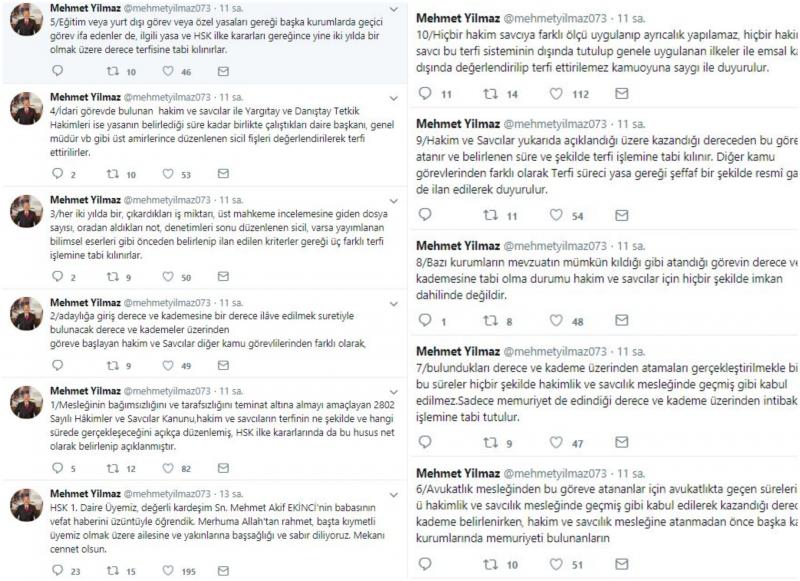
Task: Reply to the tweet starting "3/her iki yılda"
Action: 56,276
